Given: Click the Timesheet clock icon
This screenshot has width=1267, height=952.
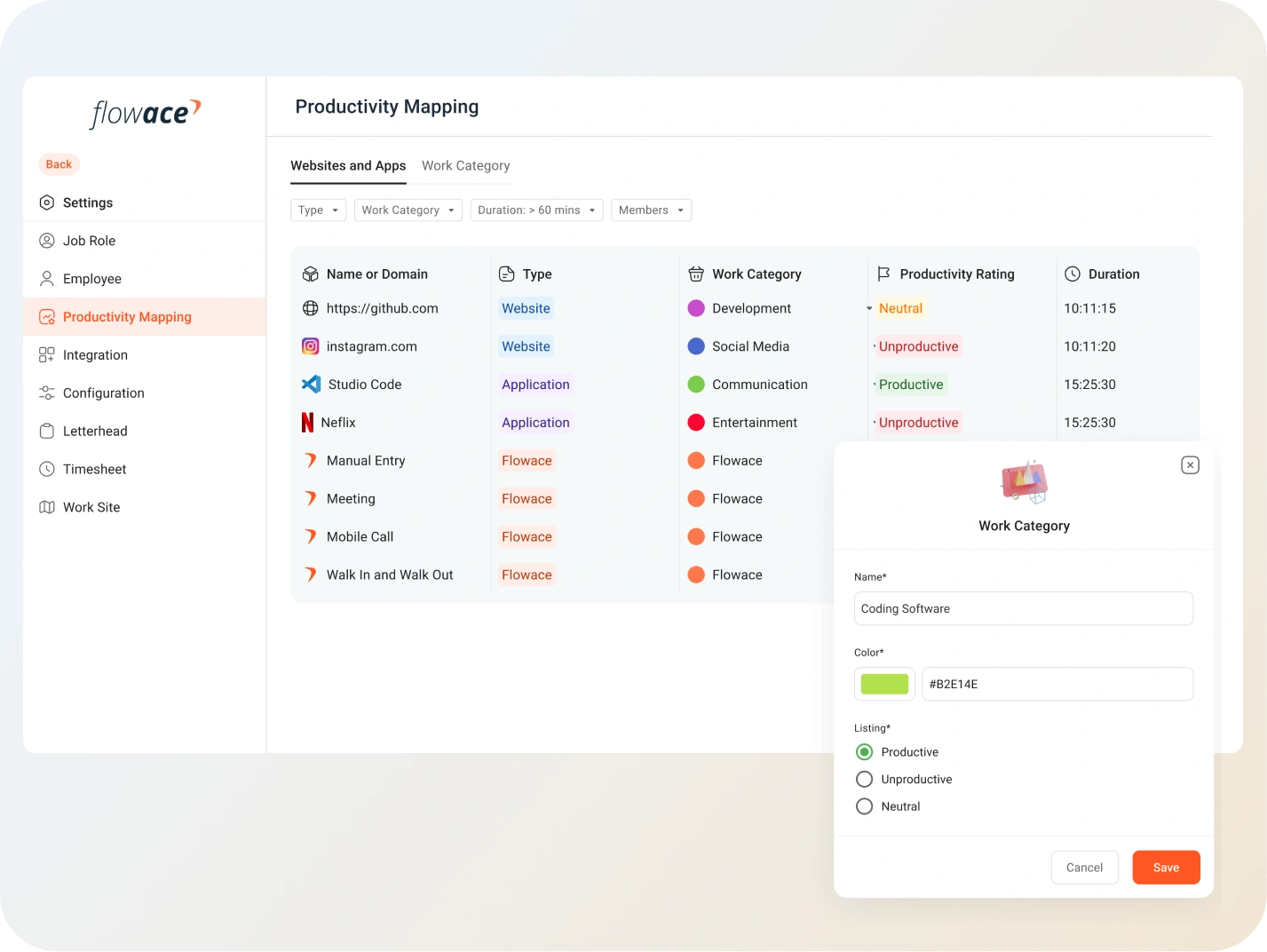Looking at the screenshot, I should click(47, 469).
